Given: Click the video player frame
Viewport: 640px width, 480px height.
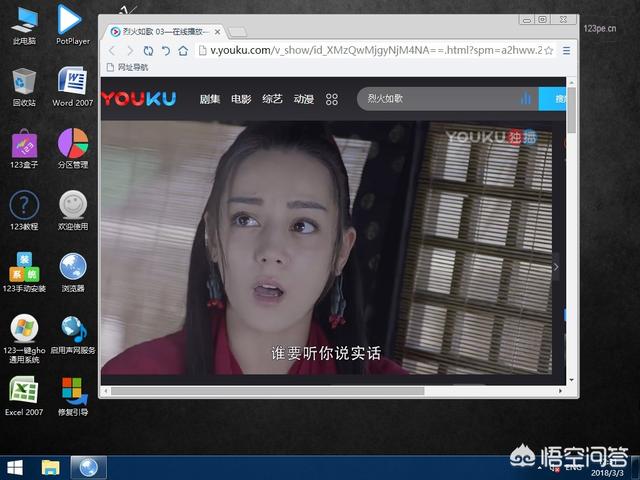Looking at the screenshot, I should (x=327, y=248).
